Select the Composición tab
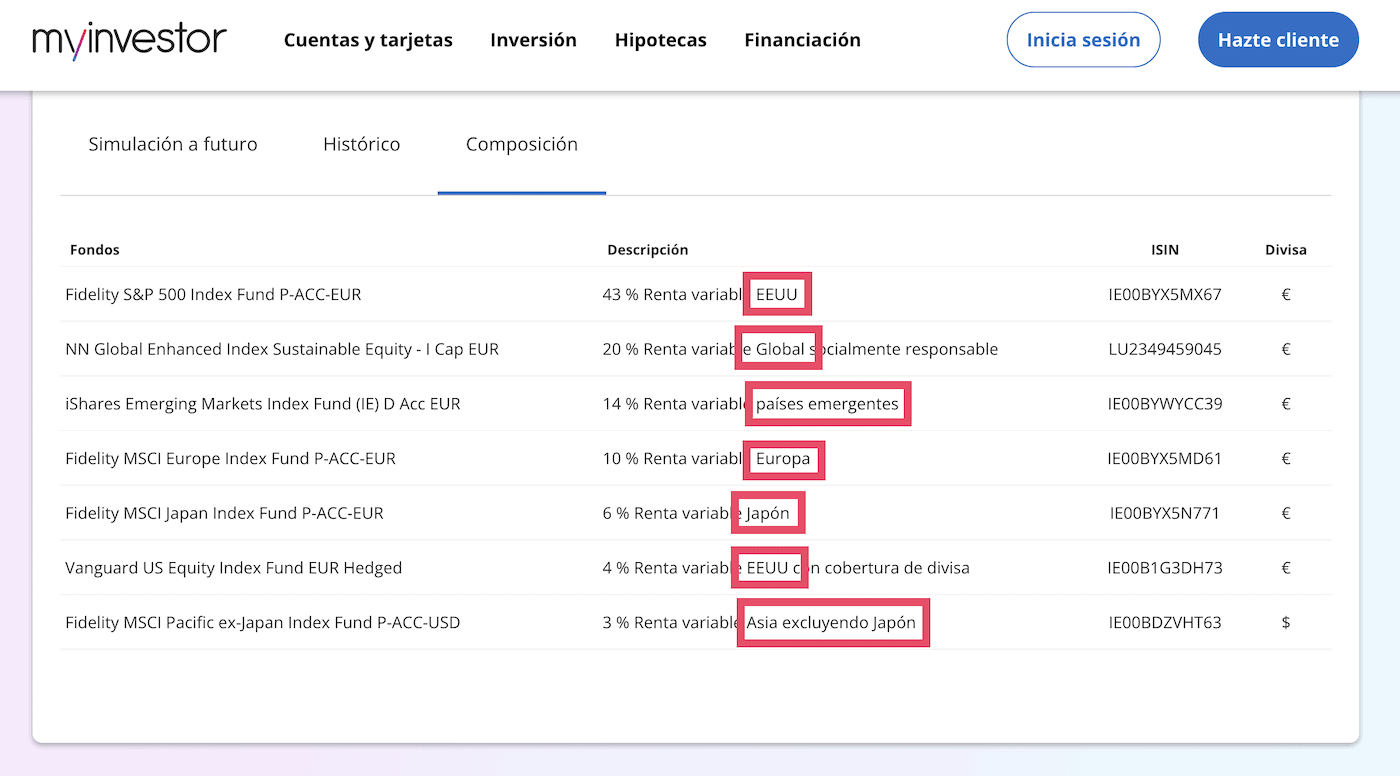Viewport: 1400px width, 776px height. pos(522,144)
